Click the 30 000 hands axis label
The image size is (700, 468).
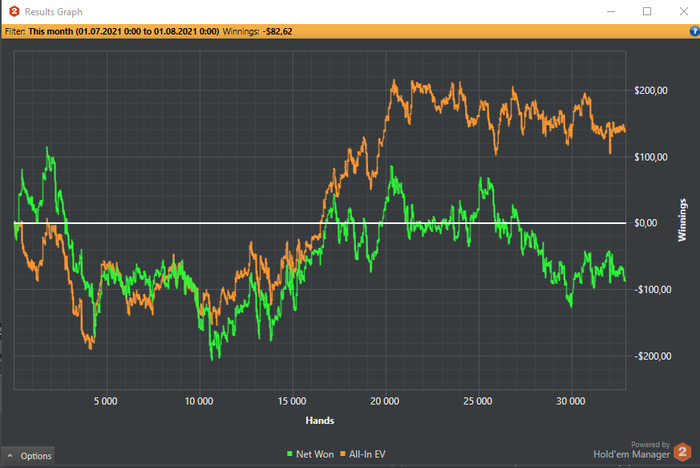coord(571,401)
